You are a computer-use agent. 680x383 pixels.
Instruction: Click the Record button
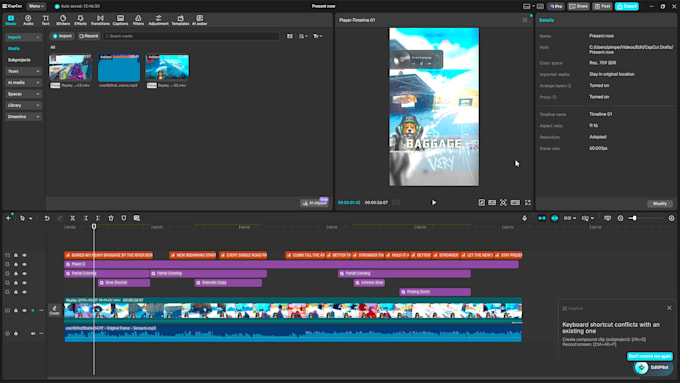(88, 36)
